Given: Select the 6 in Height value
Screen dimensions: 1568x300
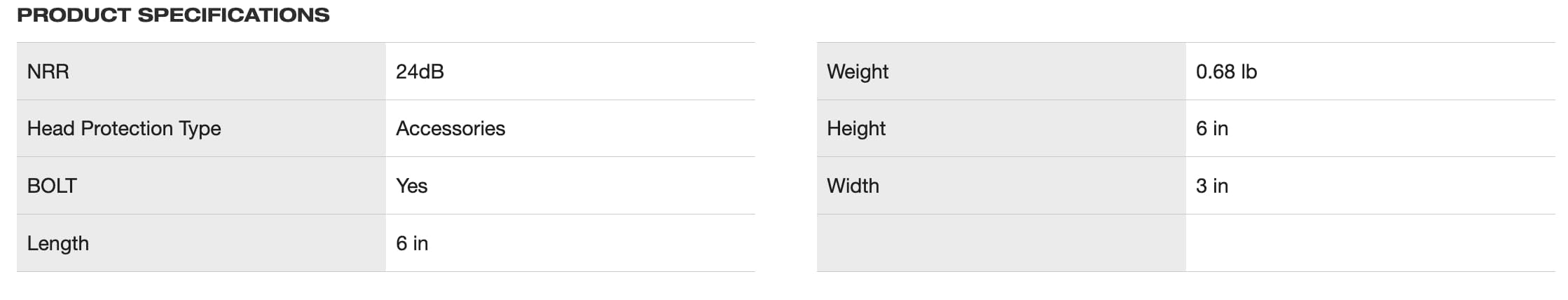Looking at the screenshot, I should [x=1212, y=128].
